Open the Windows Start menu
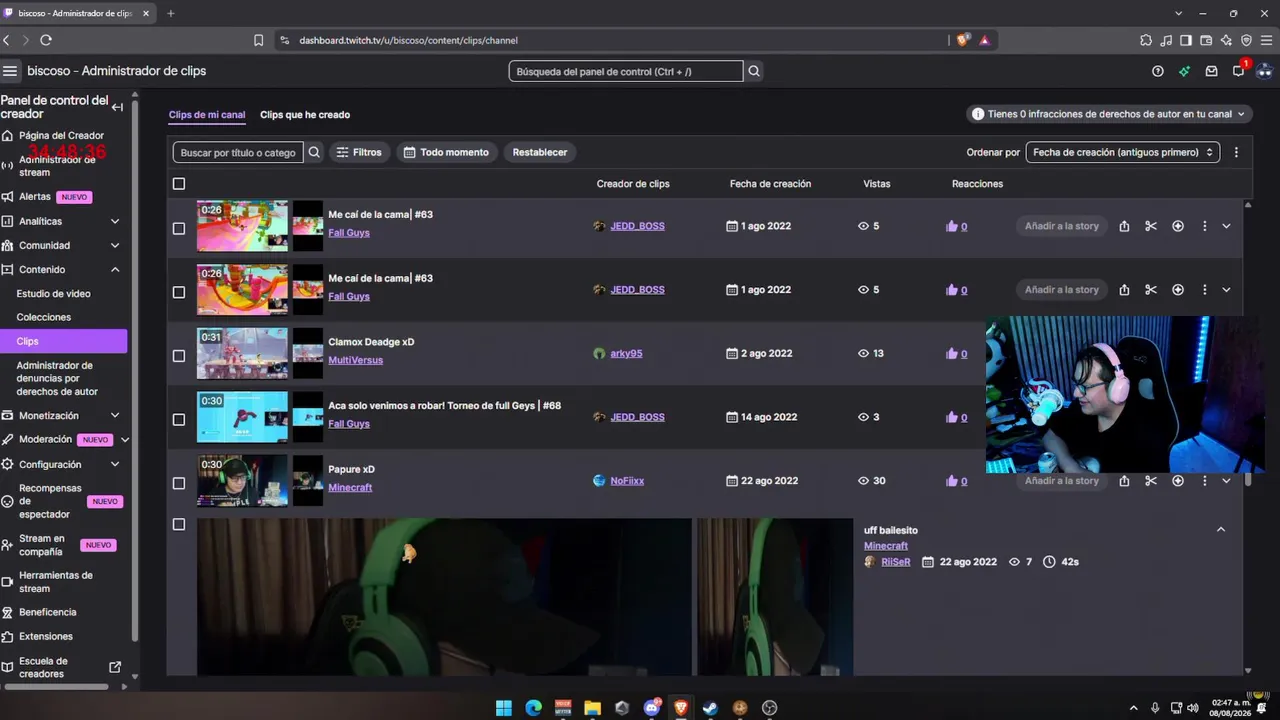 (504, 708)
